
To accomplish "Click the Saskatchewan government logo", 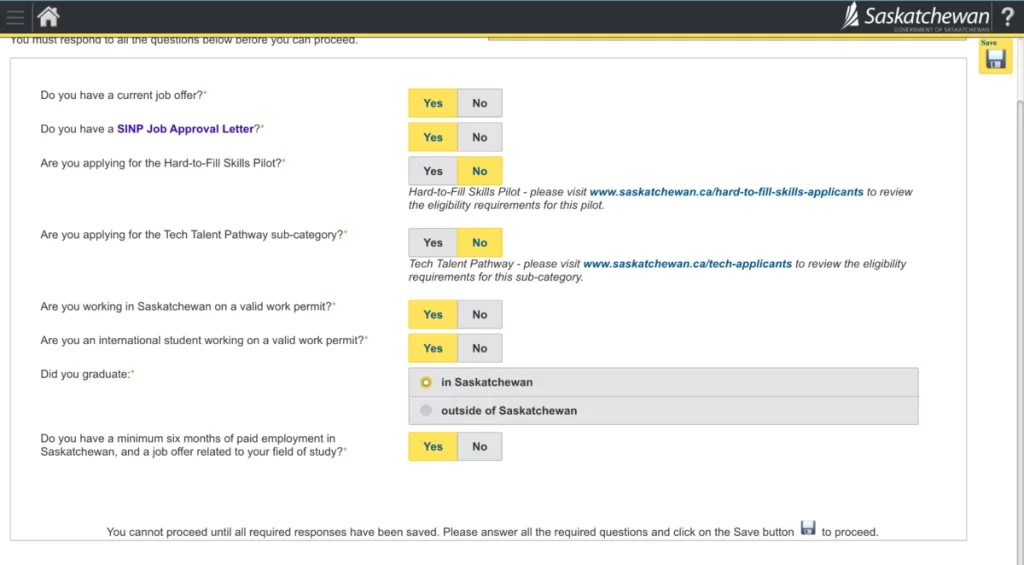I will click(x=916, y=16).
